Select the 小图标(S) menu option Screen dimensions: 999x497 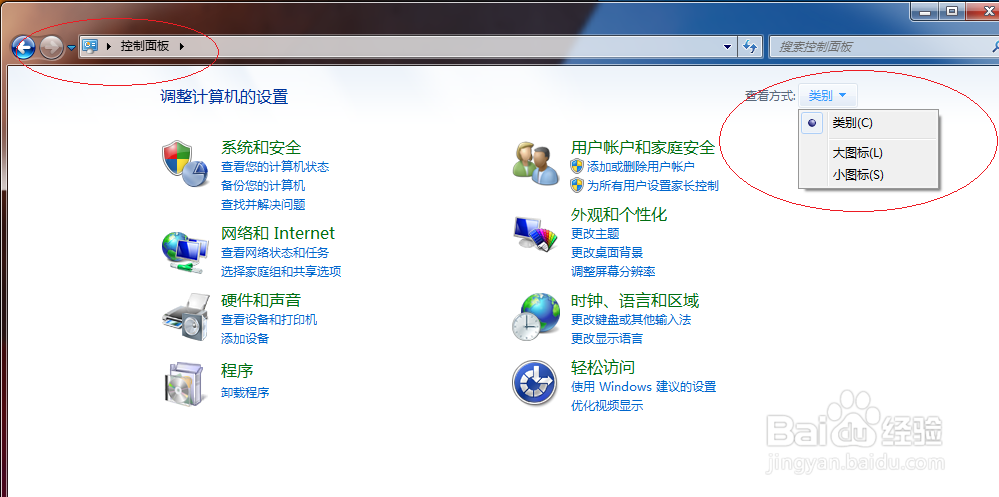tap(868, 175)
